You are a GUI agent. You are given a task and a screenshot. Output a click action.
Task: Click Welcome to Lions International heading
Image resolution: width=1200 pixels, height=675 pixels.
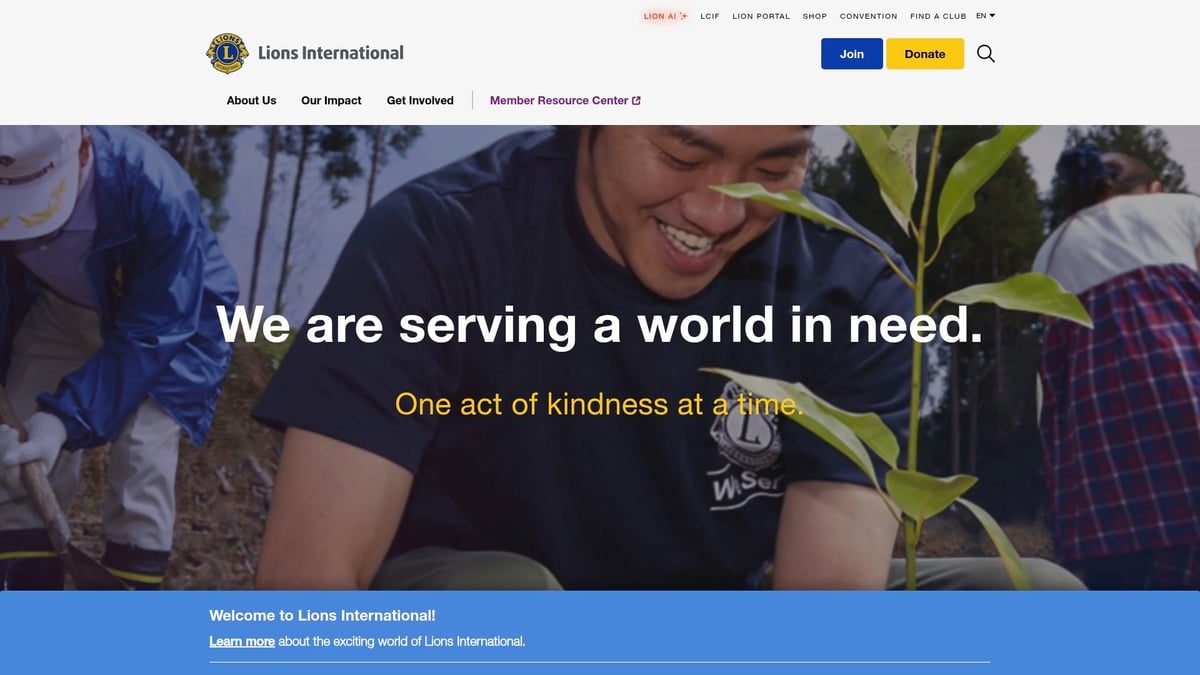click(322, 616)
